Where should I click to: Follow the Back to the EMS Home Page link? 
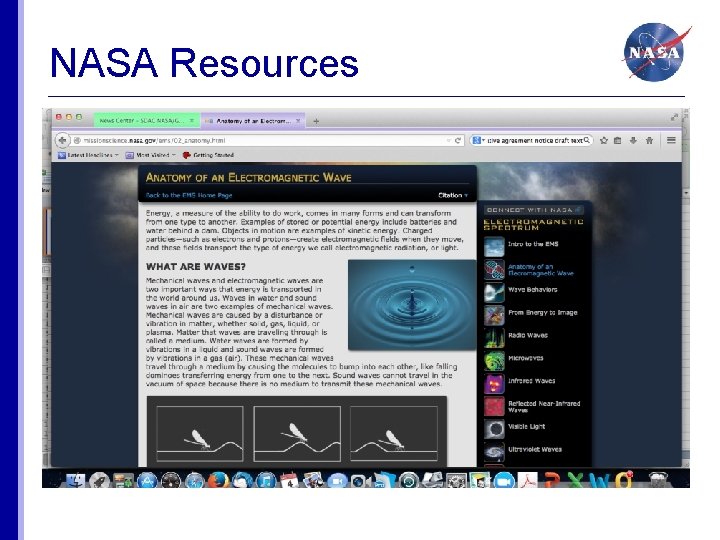(x=189, y=195)
